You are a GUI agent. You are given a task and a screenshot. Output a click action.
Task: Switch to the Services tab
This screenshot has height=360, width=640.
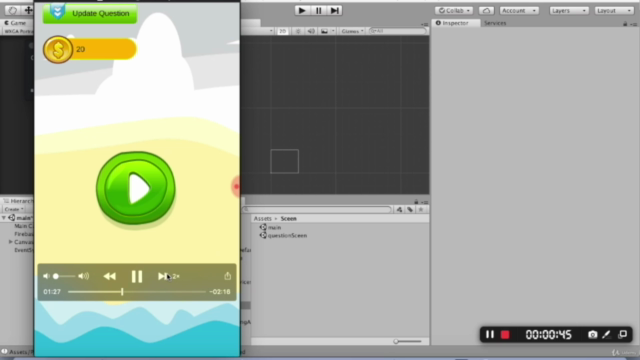point(495,23)
